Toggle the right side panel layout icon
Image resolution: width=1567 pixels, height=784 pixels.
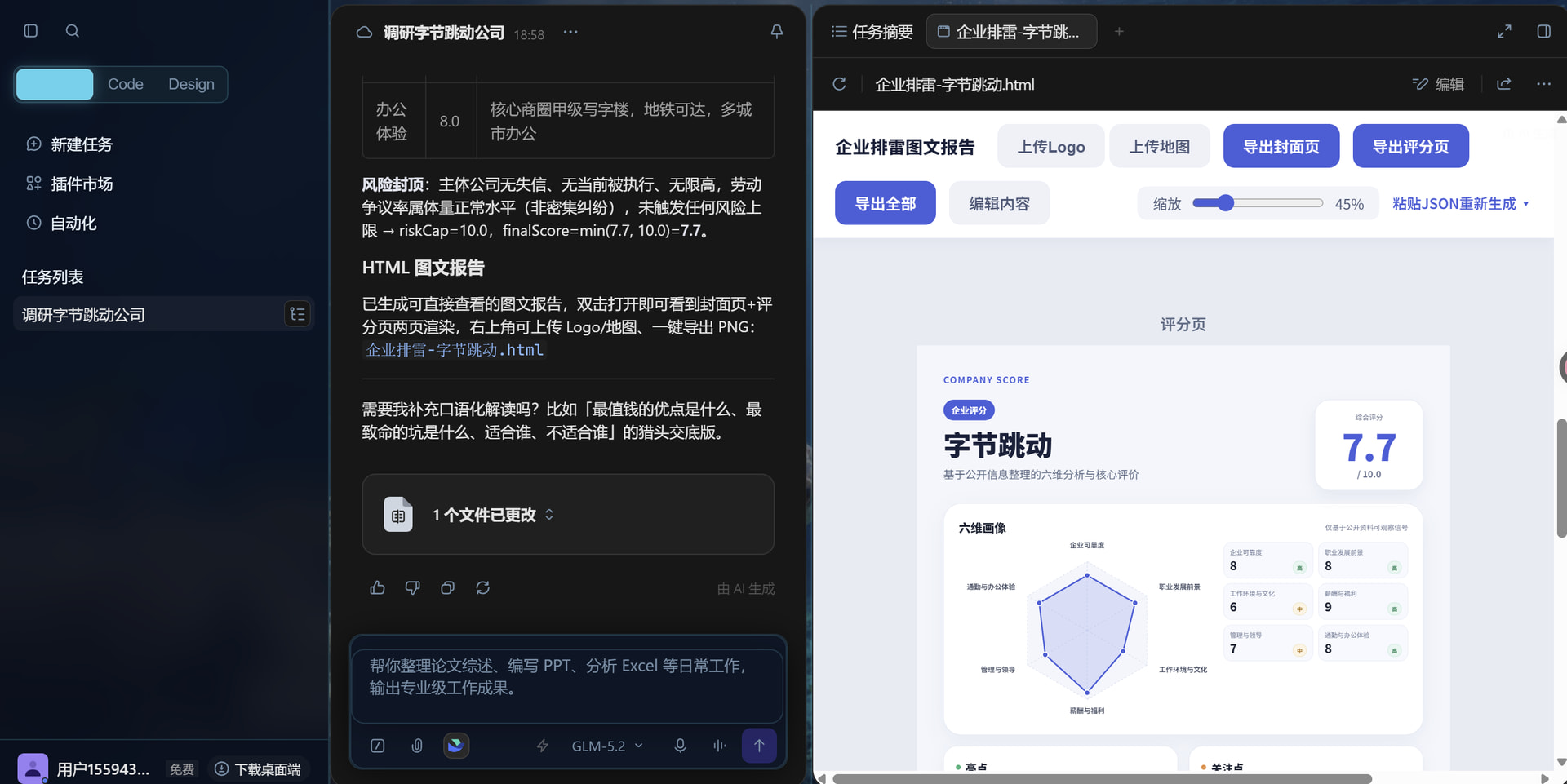click(x=1543, y=31)
